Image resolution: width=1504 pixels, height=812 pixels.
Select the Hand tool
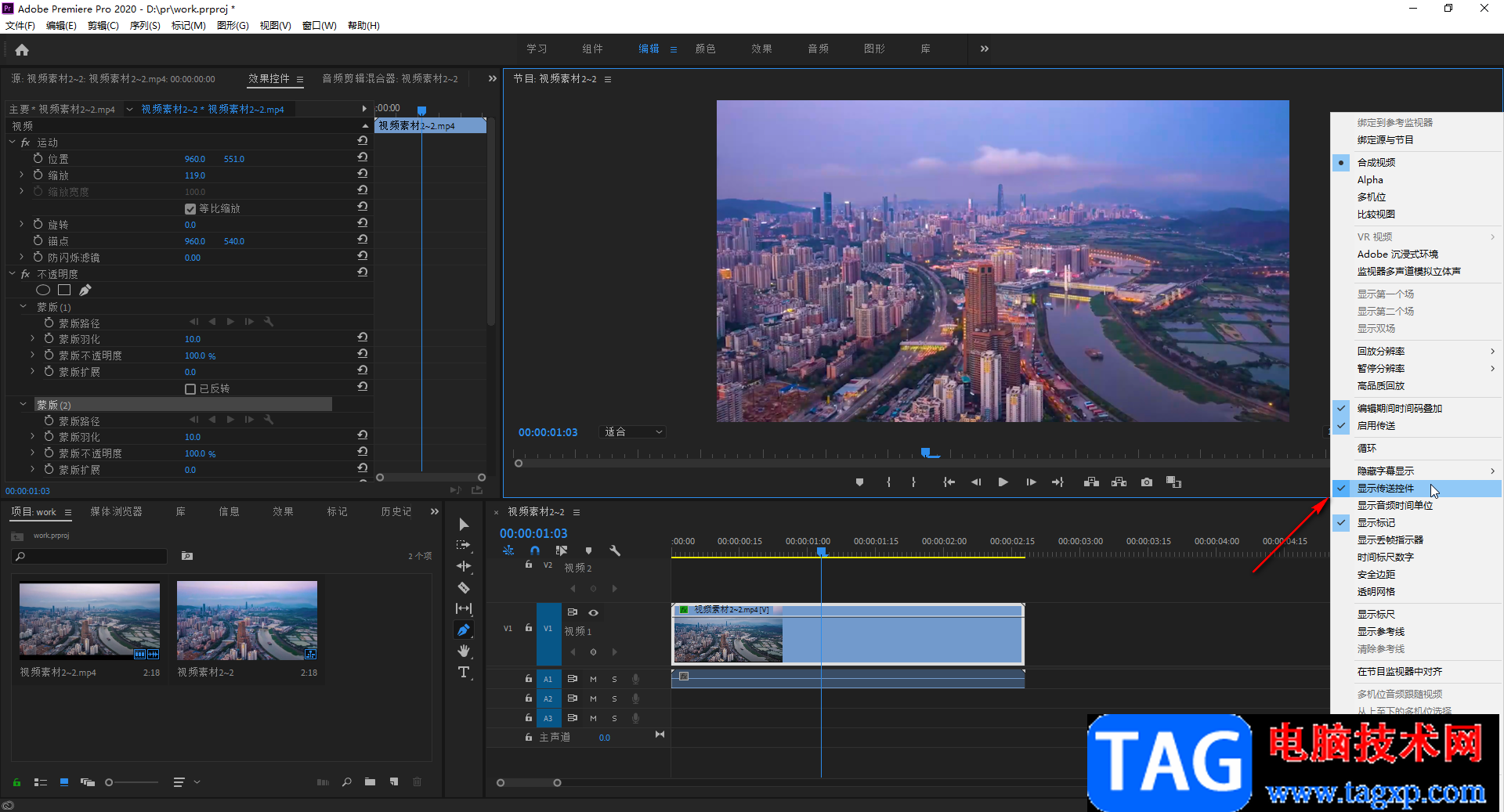point(464,651)
